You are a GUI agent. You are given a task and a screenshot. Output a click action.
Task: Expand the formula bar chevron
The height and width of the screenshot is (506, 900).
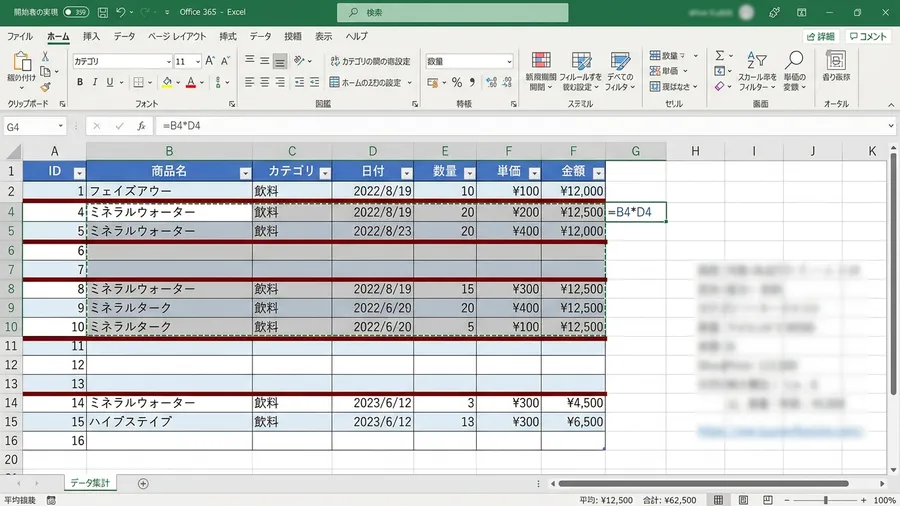point(891,126)
